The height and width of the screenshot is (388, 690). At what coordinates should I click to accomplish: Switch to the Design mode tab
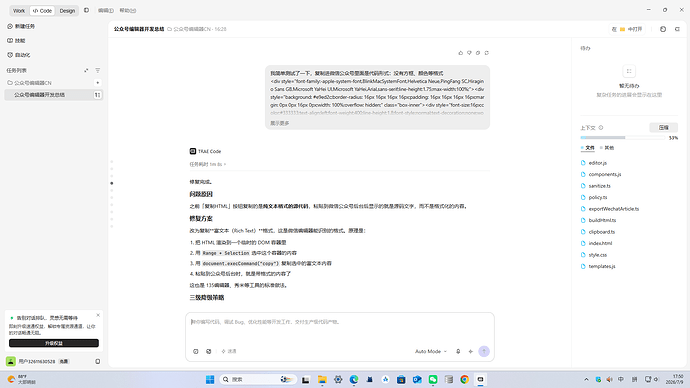[x=67, y=11]
